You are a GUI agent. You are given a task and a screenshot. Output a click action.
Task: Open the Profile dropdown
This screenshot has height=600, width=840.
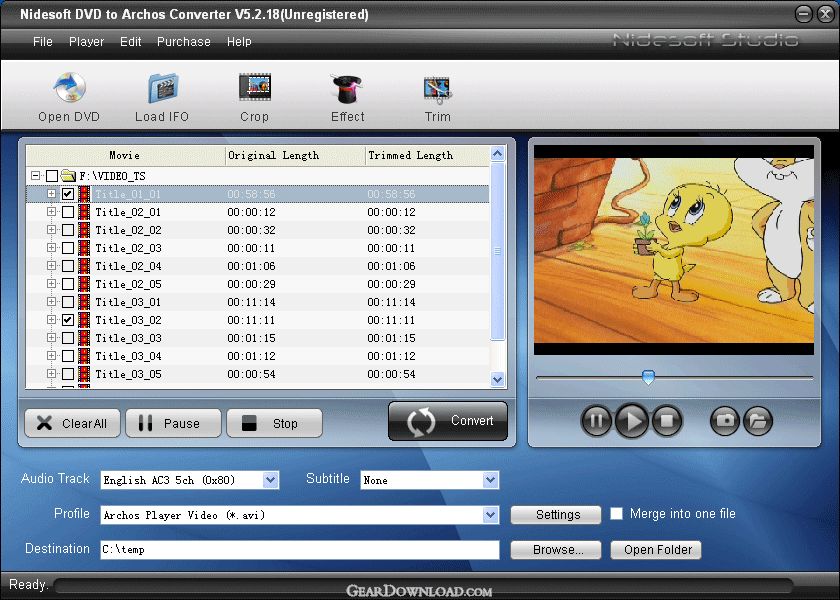(x=490, y=515)
